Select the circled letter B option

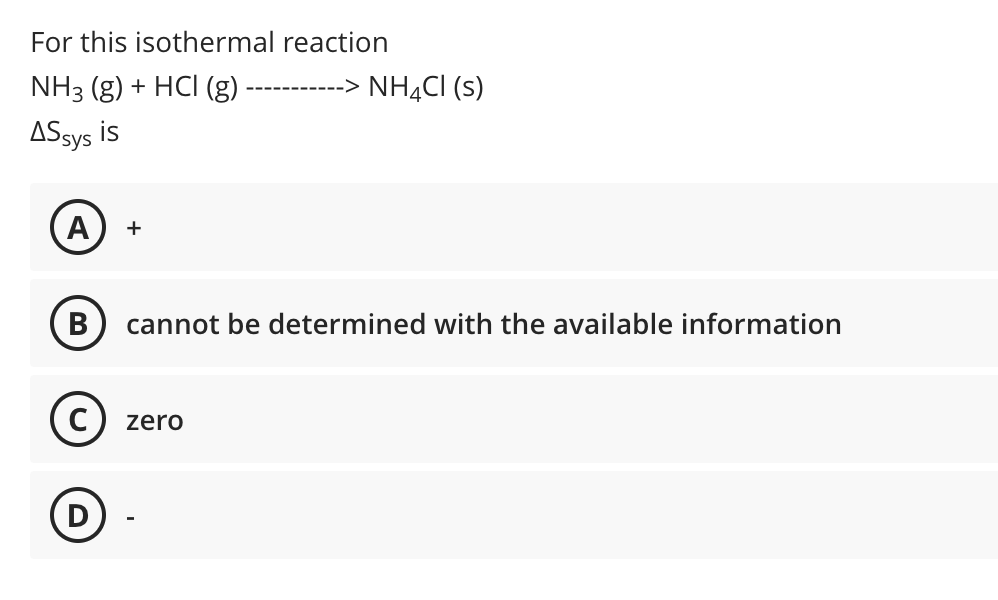pos(77,323)
